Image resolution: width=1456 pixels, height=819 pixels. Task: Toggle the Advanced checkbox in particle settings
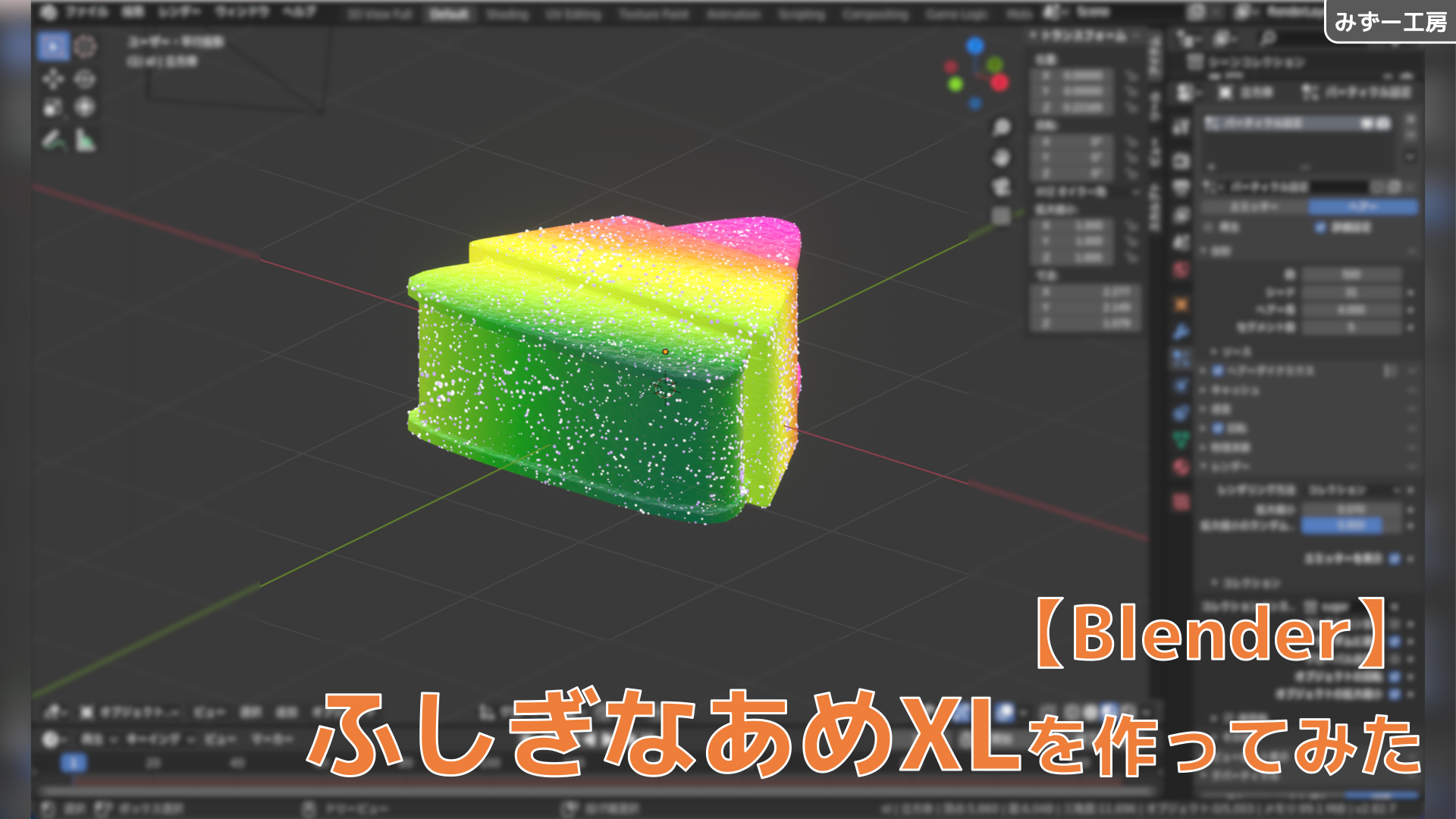(1321, 227)
